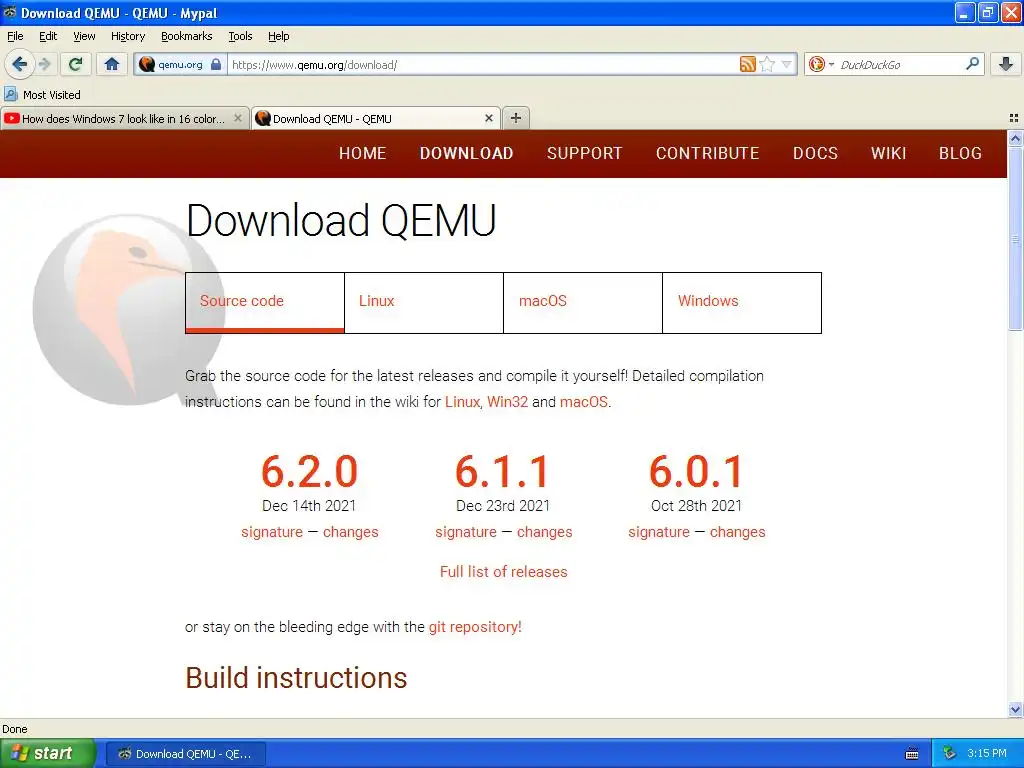Switch to the macOS download tab
1024x768 pixels.
(583, 302)
